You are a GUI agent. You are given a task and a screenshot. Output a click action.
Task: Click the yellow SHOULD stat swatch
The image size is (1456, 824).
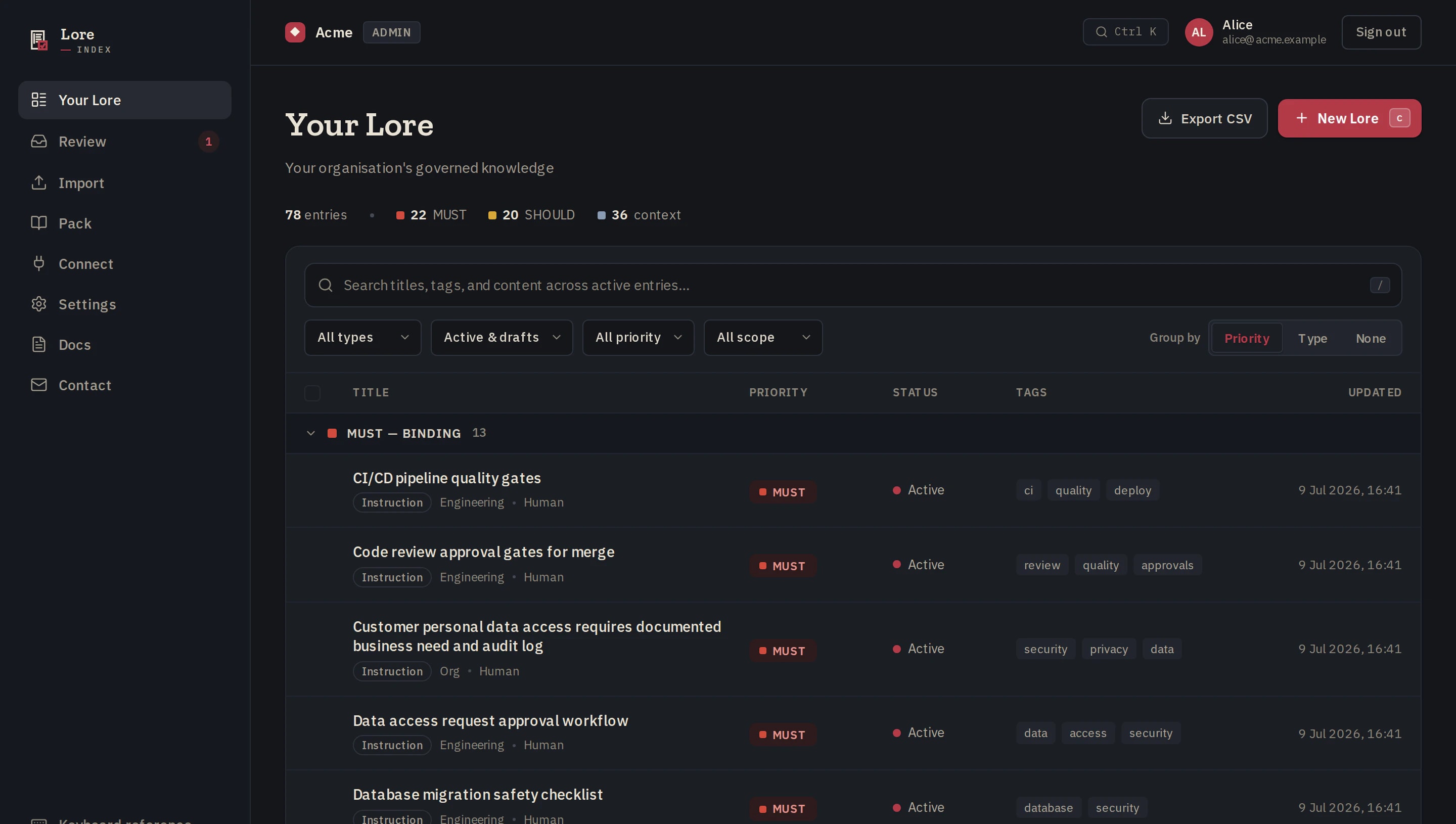492,215
